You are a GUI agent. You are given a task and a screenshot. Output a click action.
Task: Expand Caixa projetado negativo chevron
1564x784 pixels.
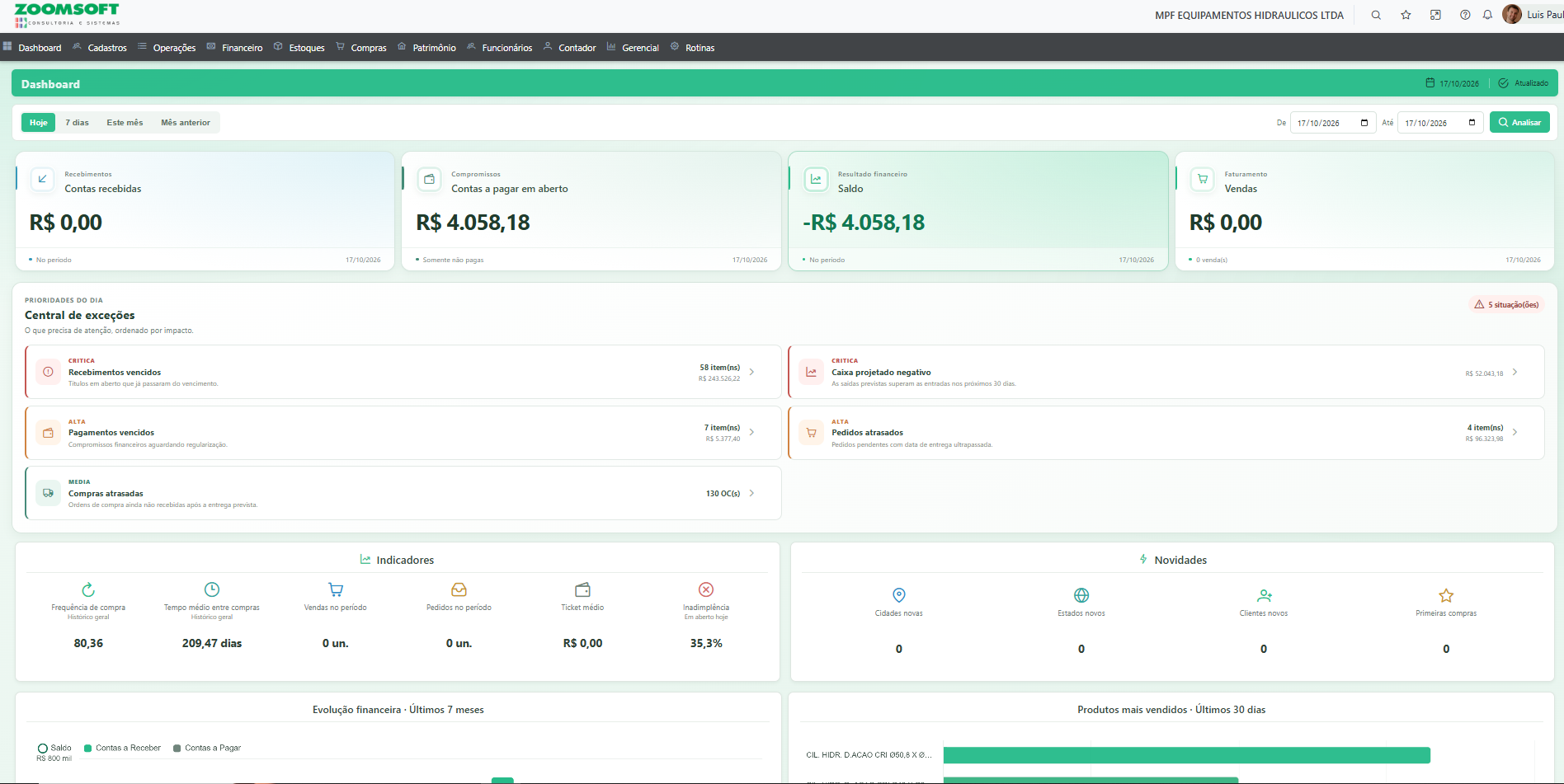[1515, 372]
